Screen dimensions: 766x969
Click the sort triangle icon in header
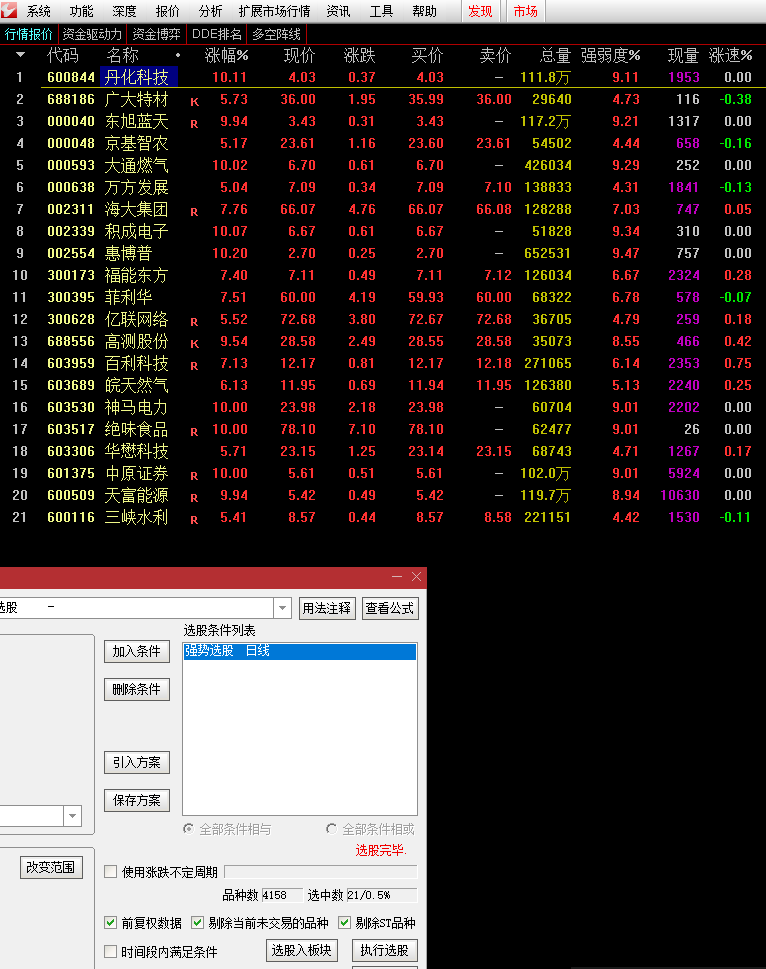point(20,55)
